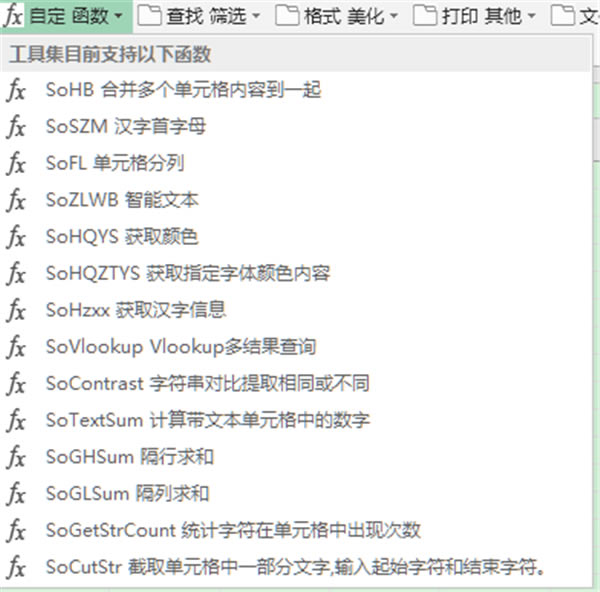Select SoContrast 字符串对比提取相同或不同

[x=295, y=384]
